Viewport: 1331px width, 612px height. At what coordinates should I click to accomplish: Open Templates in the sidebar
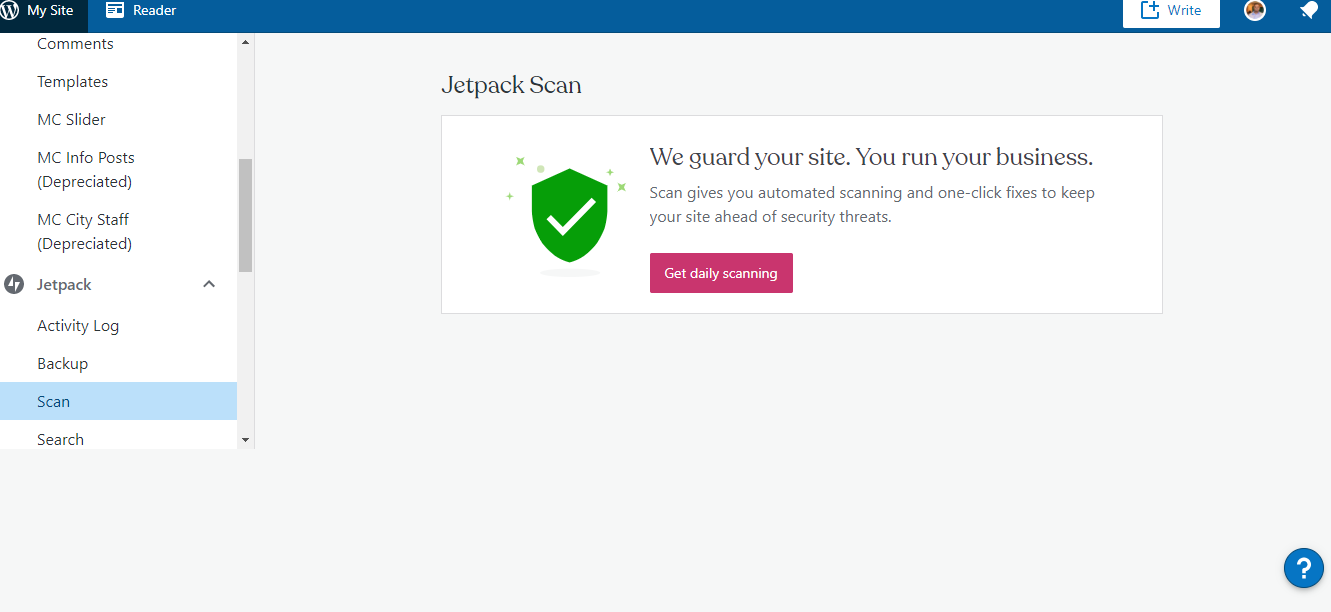click(x=72, y=82)
